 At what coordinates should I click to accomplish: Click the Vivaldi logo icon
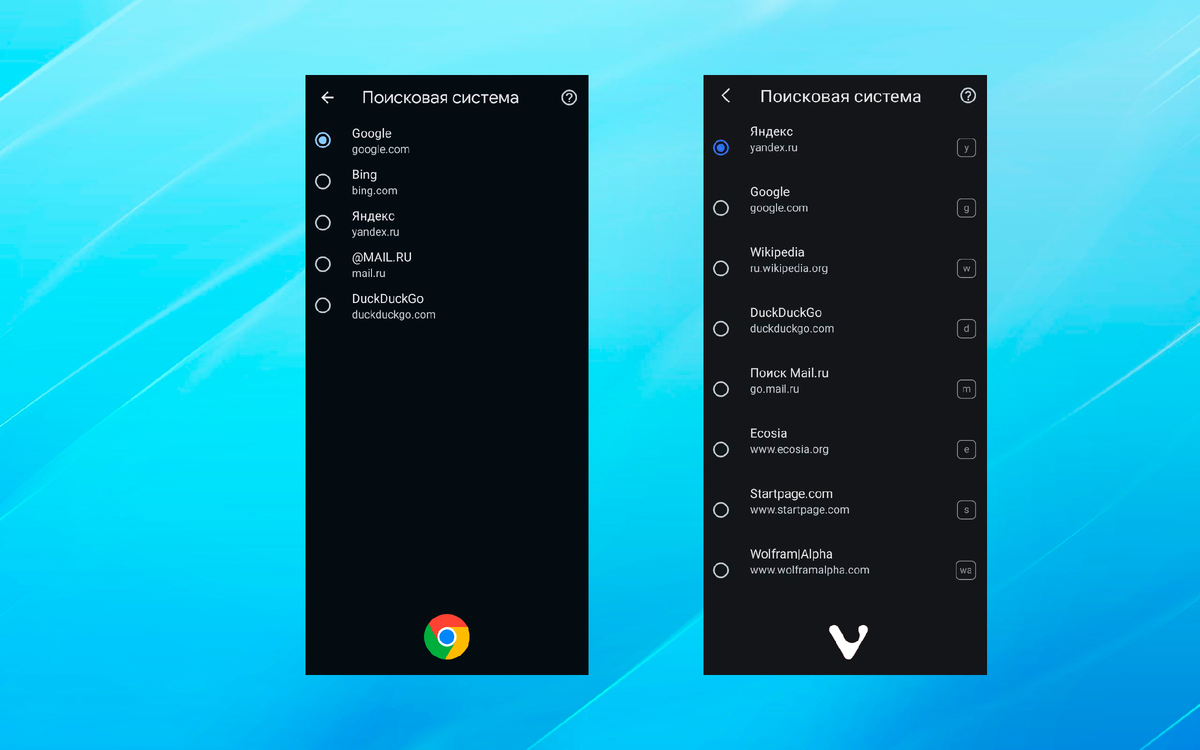tap(848, 642)
